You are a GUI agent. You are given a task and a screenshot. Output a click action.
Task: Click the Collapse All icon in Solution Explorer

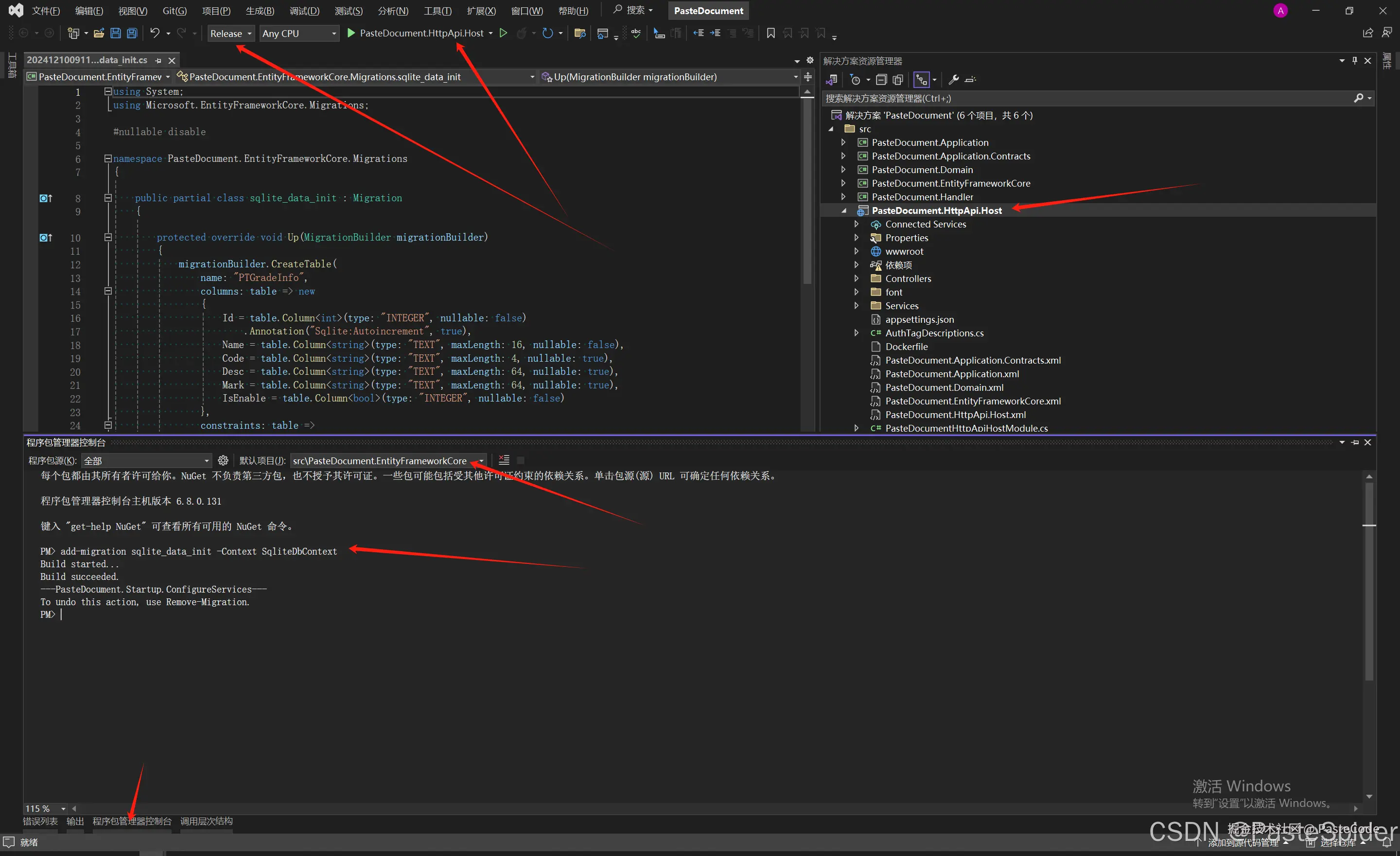[x=881, y=80]
